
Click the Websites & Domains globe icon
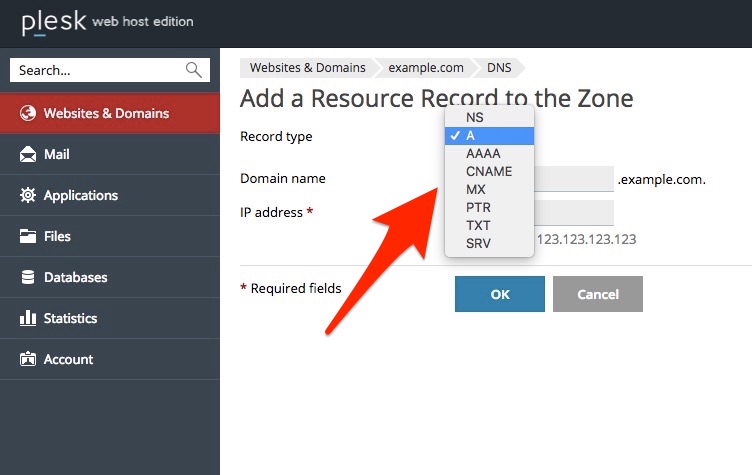pyautogui.click(x=28, y=113)
